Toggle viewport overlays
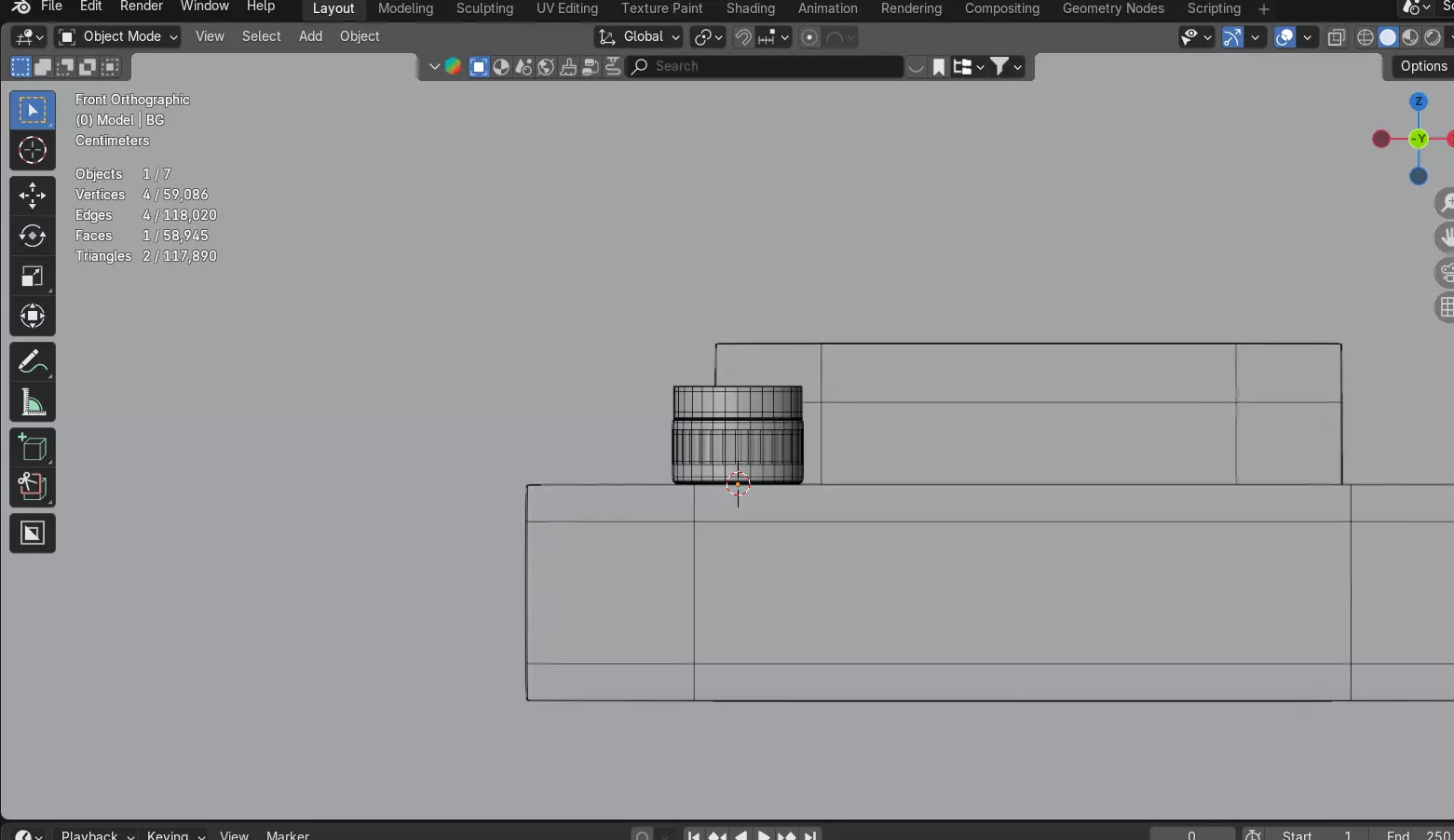 1284,37
